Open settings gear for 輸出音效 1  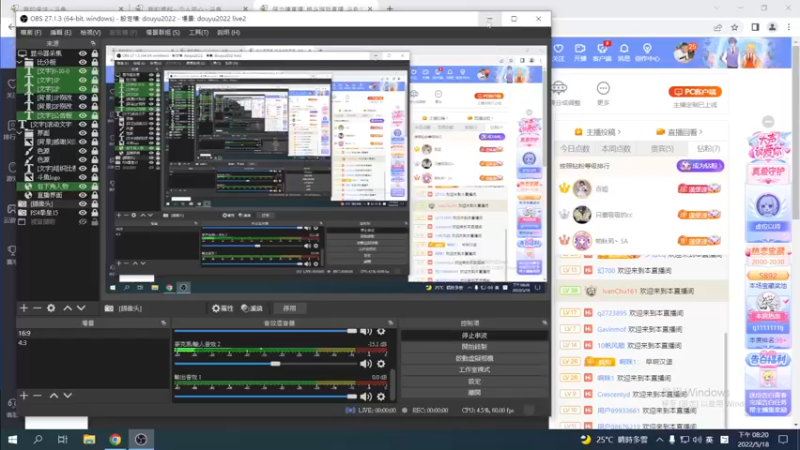tap(381, 396)
